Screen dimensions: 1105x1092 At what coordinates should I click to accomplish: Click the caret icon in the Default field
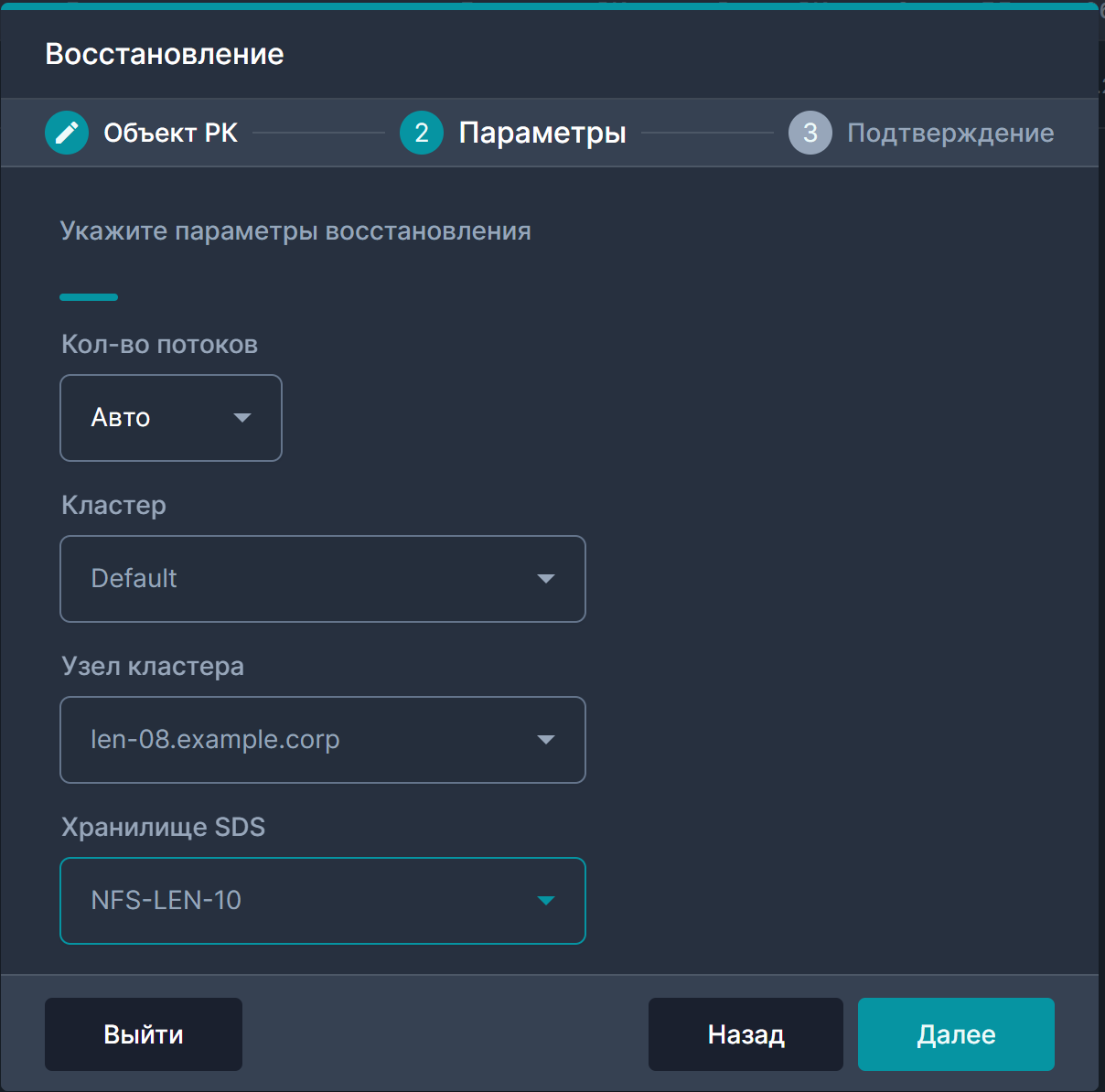coord(546,579)
